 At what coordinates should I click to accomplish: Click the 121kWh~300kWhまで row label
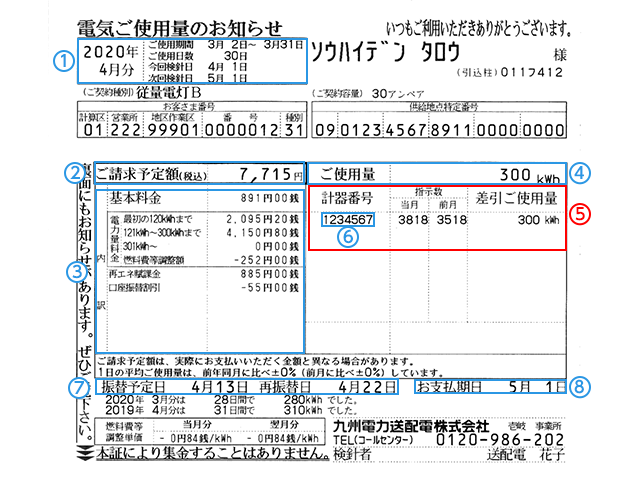point(162,233)
